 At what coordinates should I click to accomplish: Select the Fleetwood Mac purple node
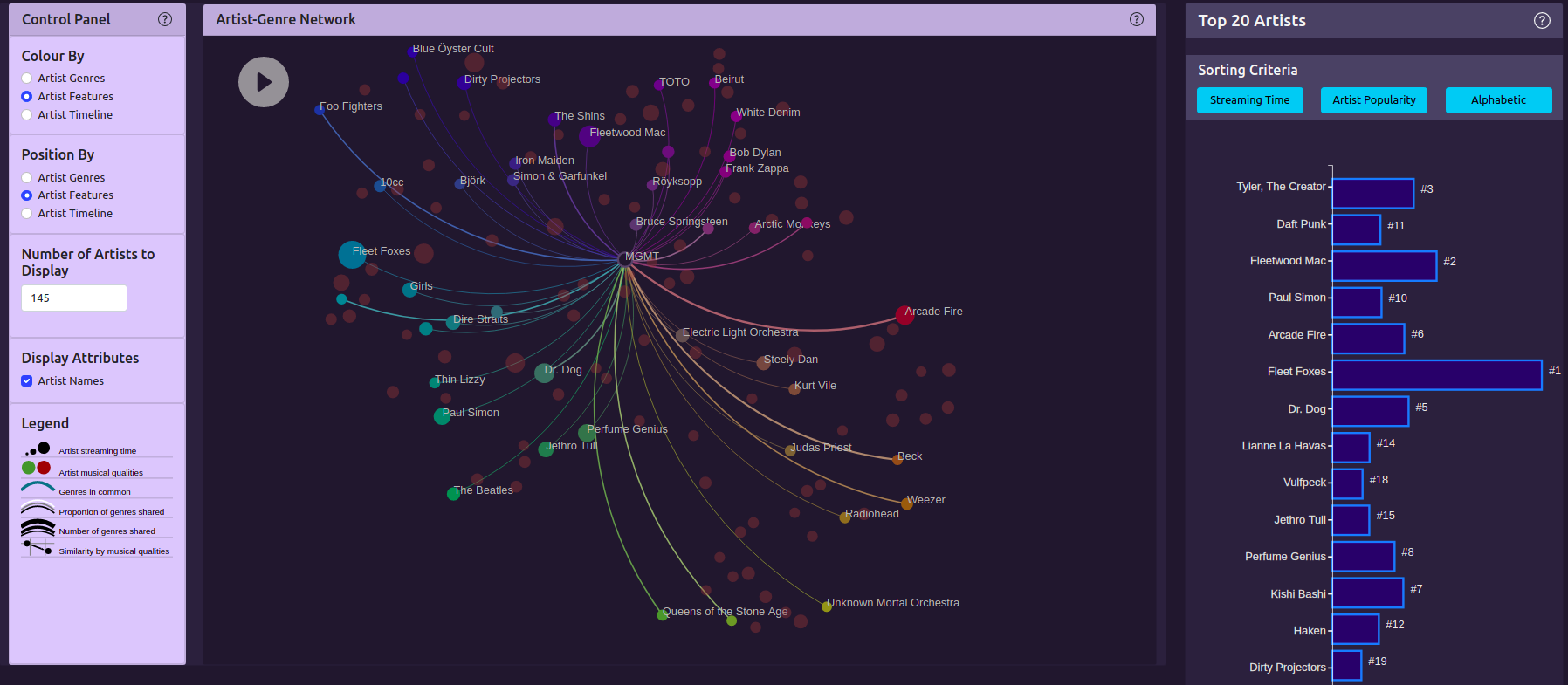click(x=589, y=136)
